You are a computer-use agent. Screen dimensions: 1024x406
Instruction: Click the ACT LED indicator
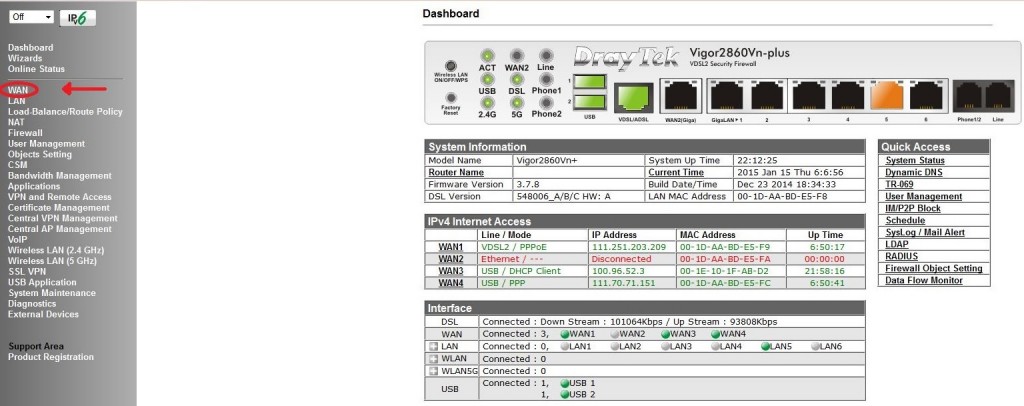tap(487, 56)
